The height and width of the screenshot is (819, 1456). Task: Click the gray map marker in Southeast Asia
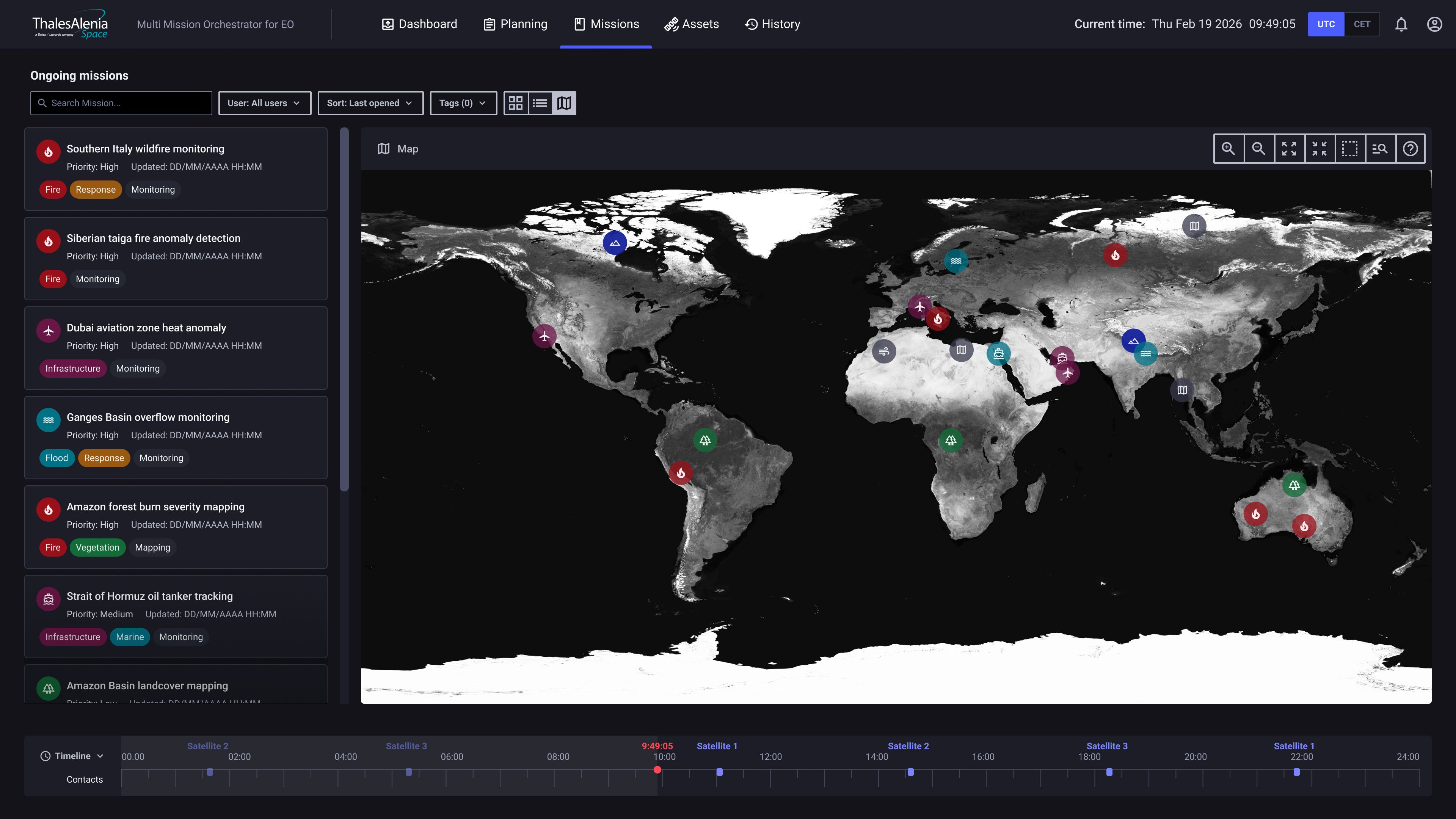pyautogui.click(x=1182, y=390)
